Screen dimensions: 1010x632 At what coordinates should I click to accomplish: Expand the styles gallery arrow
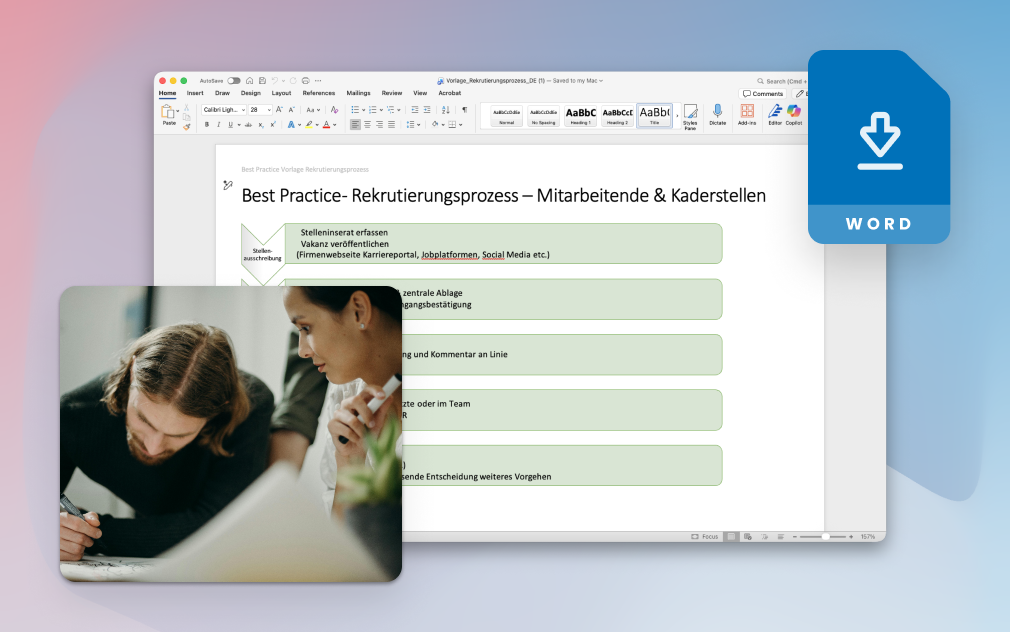pos(677,116)
